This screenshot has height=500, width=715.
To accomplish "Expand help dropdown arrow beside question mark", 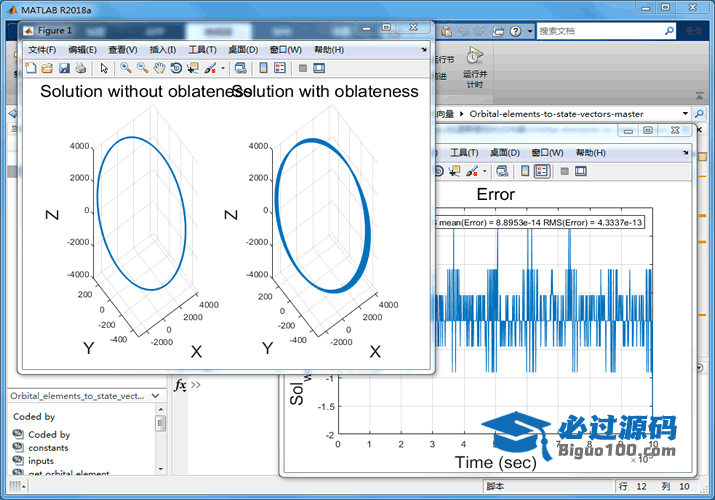I will (x=530, y=31).
